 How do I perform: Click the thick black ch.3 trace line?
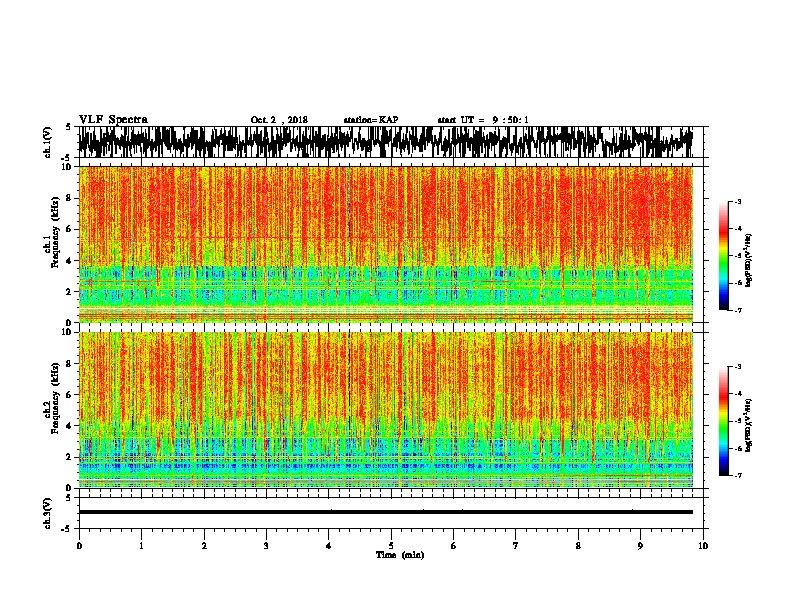pos(386,512)
